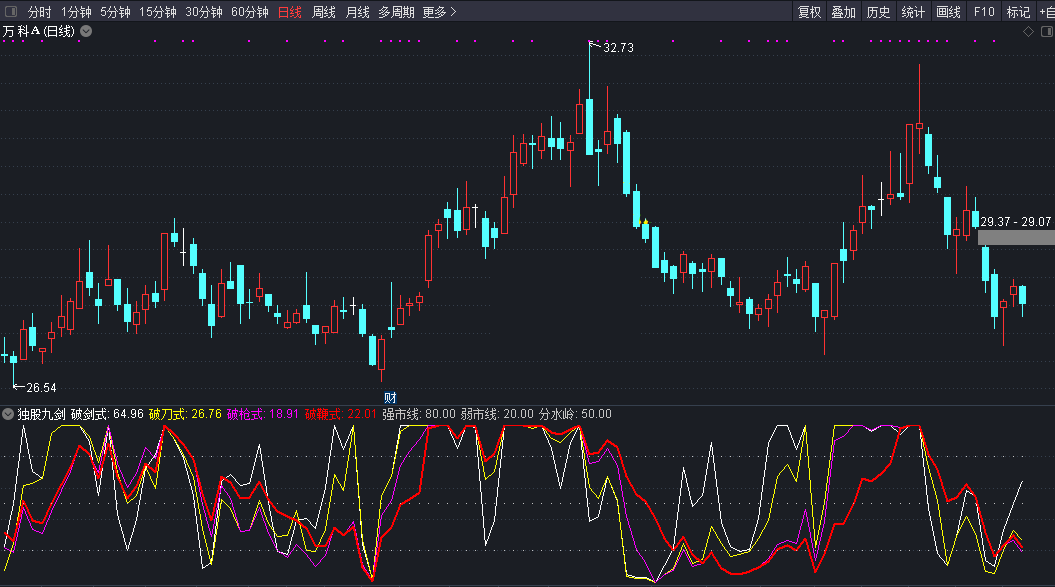The height and width of the screenshot is (587, 1055).
Task: Click the 复权 button
Action: pyautogui.click(x=809, y=12)
